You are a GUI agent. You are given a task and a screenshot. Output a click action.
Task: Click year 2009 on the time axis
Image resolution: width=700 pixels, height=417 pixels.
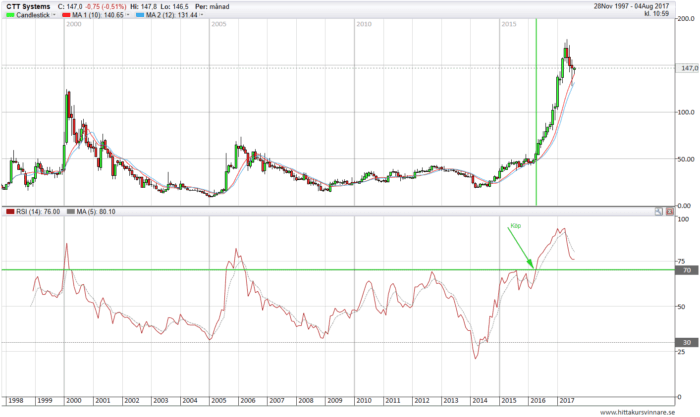coord(335,400)
